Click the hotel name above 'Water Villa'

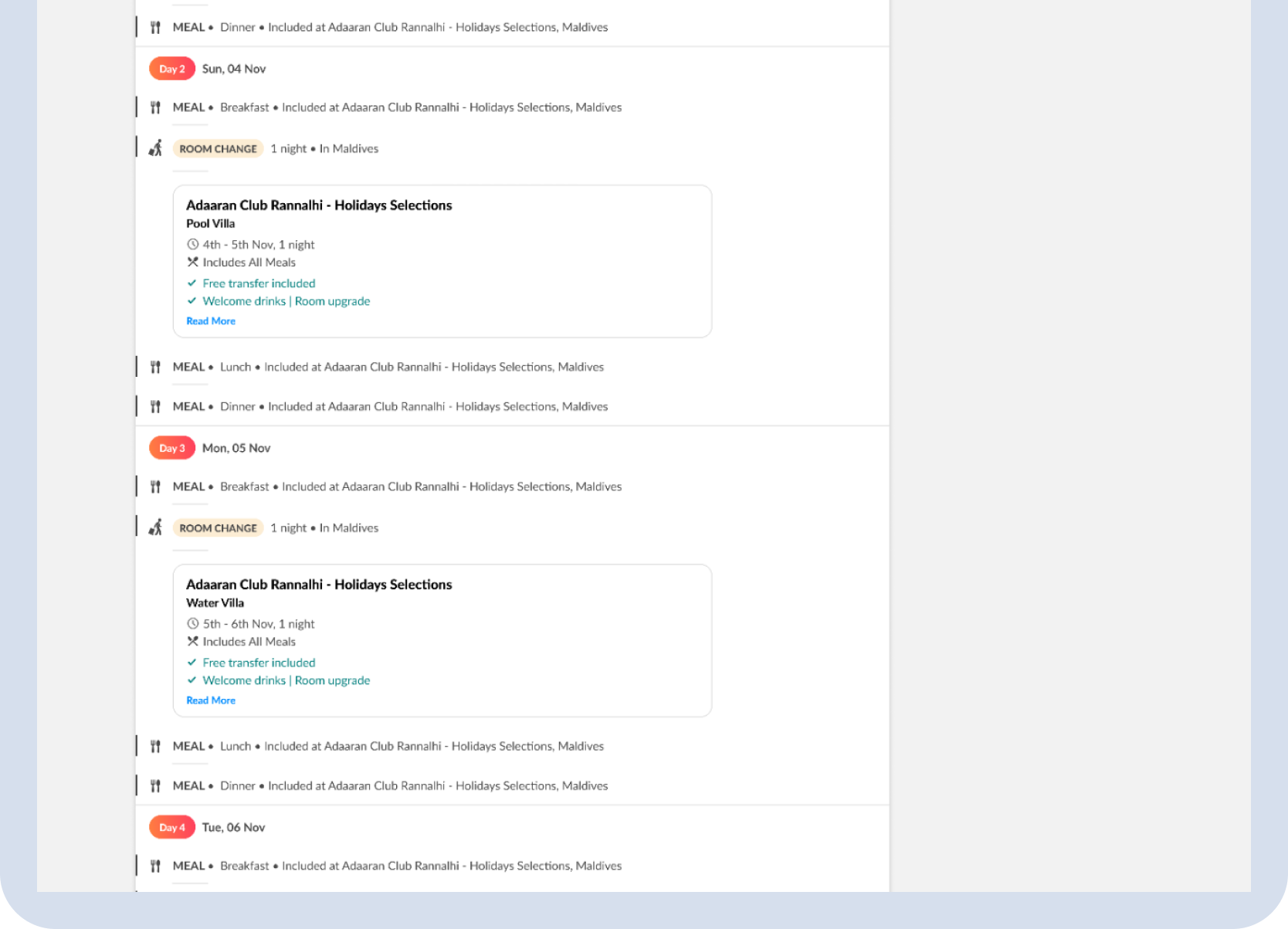coord(319,585)
